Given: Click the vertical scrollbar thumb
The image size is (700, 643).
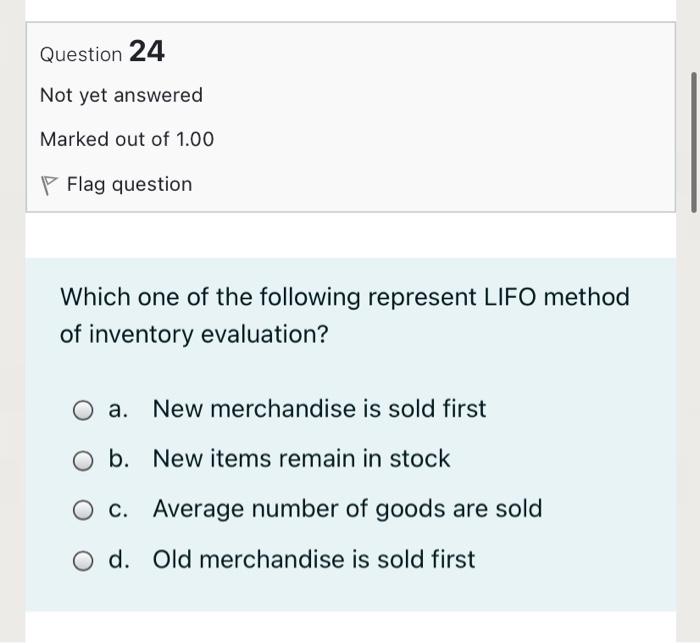Looking at the screenshot, I should [694, 141].
